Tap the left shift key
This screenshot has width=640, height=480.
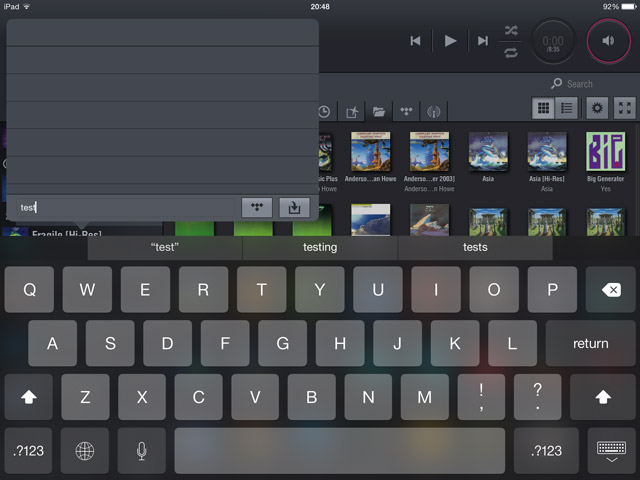click(29, 397)
